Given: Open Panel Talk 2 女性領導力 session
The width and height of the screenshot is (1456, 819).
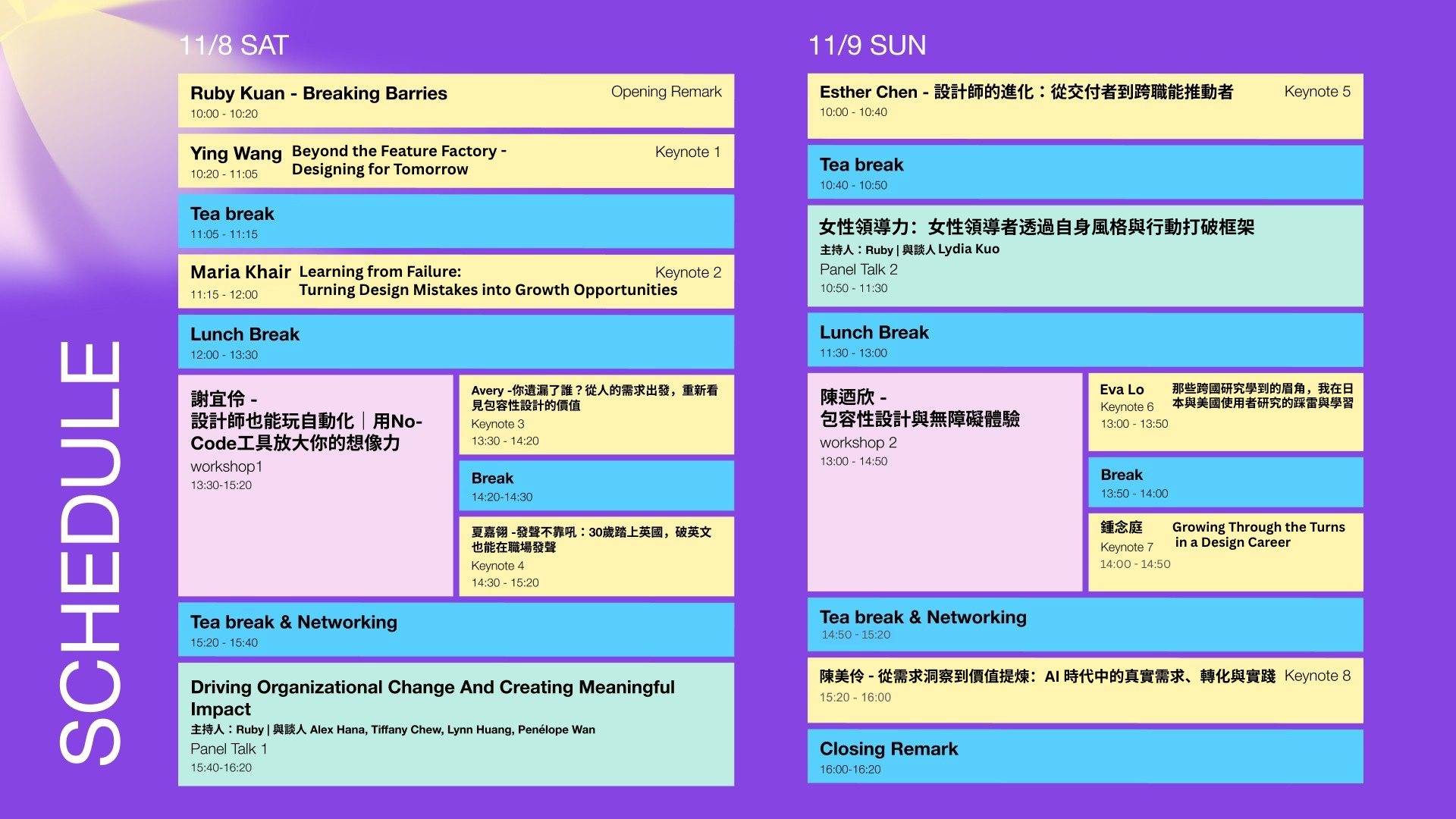Looking at the screenshot, I should tap(1085, 256).
